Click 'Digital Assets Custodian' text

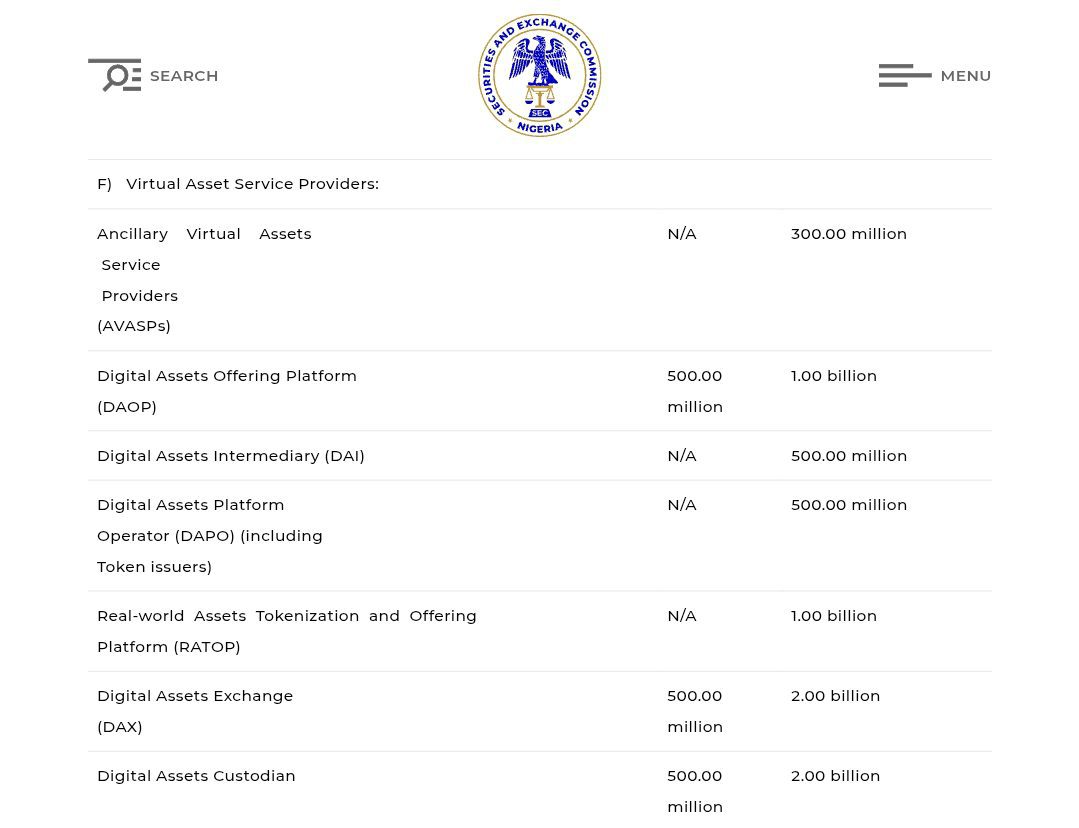pos(196,776)
